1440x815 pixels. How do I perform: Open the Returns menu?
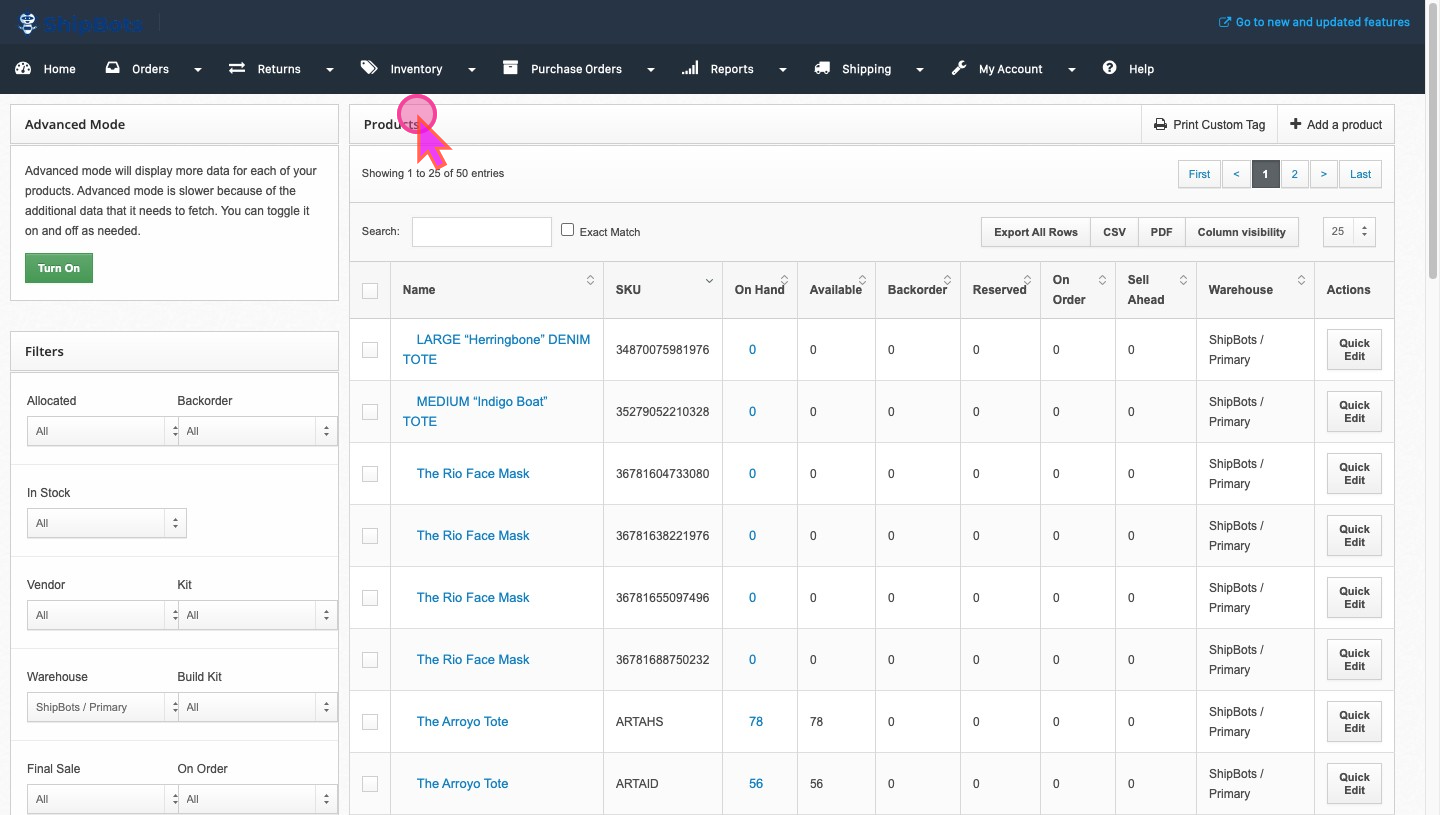(x=281, y=69)
